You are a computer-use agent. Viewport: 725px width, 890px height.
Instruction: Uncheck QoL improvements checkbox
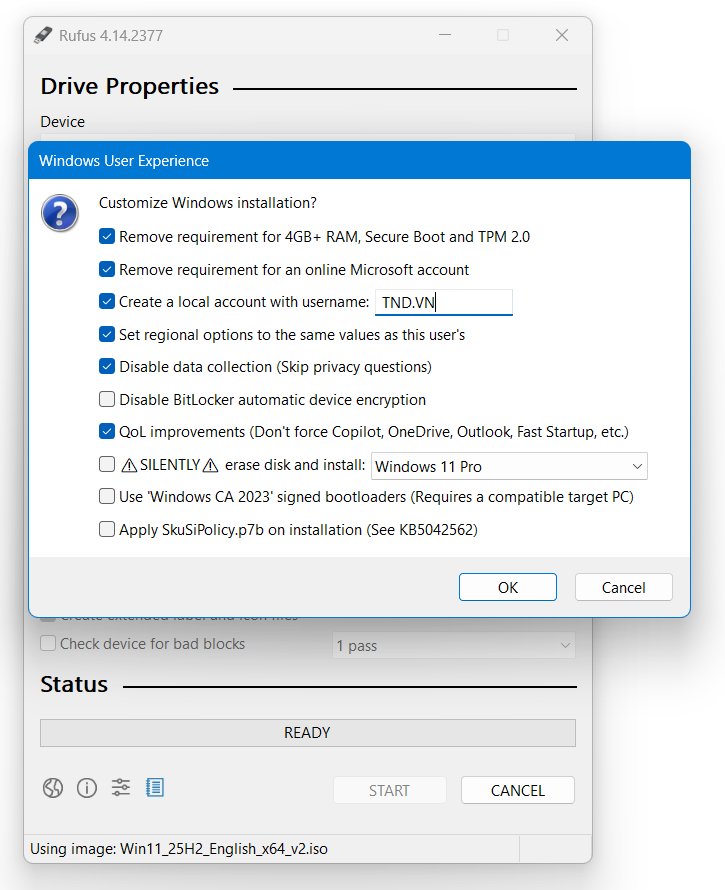[107, 432]
